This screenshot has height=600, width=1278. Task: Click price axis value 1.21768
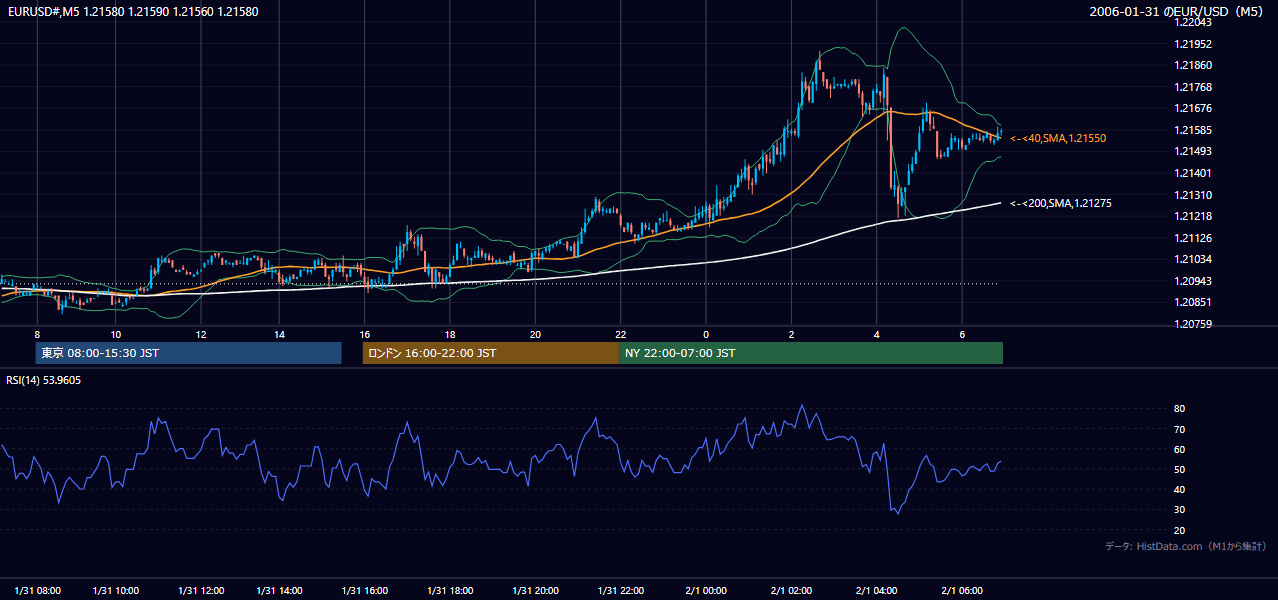tap(1194, 87)
